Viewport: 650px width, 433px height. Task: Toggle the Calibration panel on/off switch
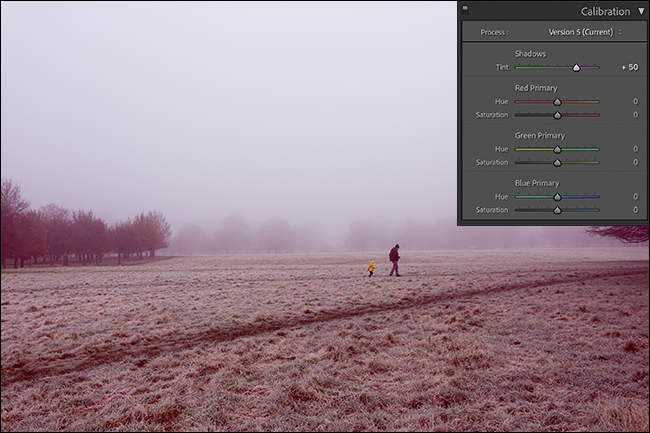[466, 9]
